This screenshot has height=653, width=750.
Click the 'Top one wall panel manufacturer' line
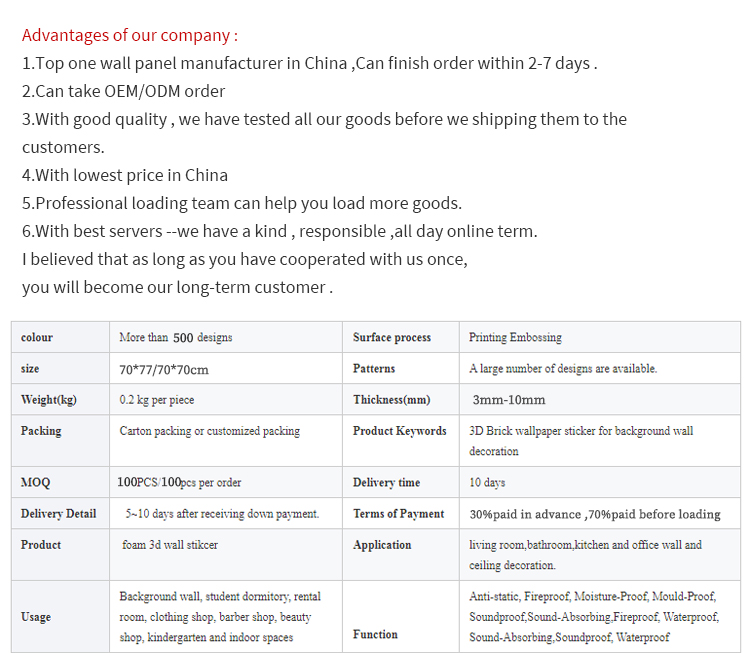click(310, 63)
